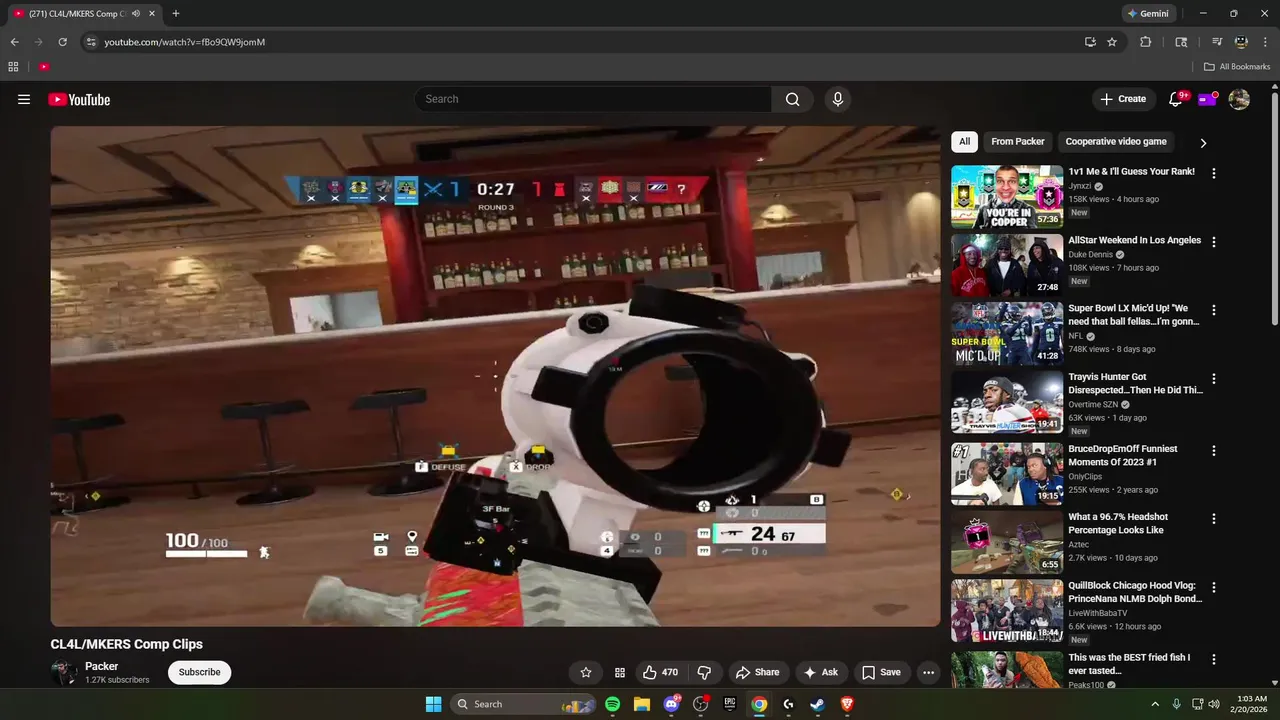Open the 1v1 Me & I'll Guess thumbnail

tap(1007, 197)
